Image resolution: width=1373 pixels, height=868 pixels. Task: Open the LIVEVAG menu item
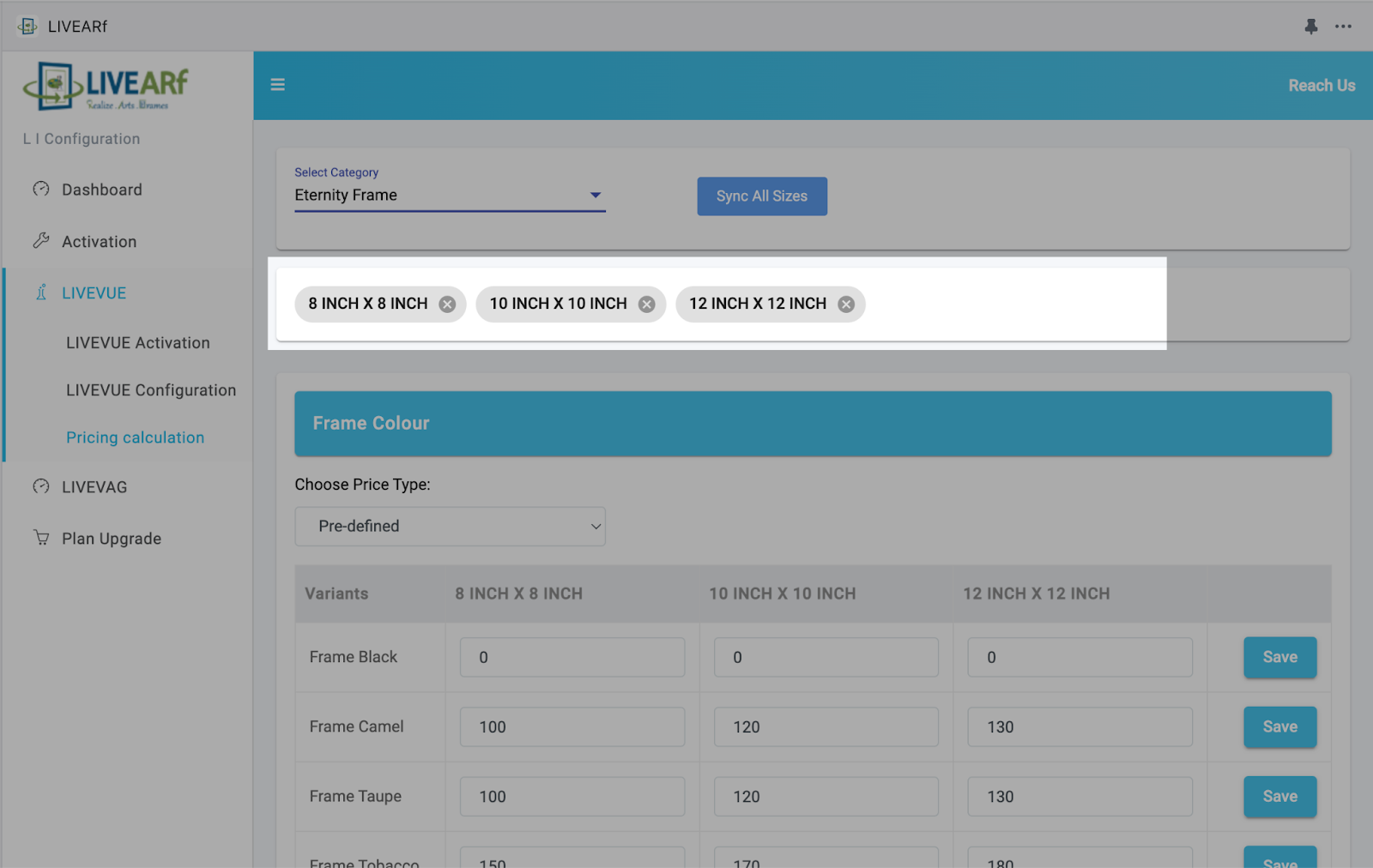pos(94,487)
